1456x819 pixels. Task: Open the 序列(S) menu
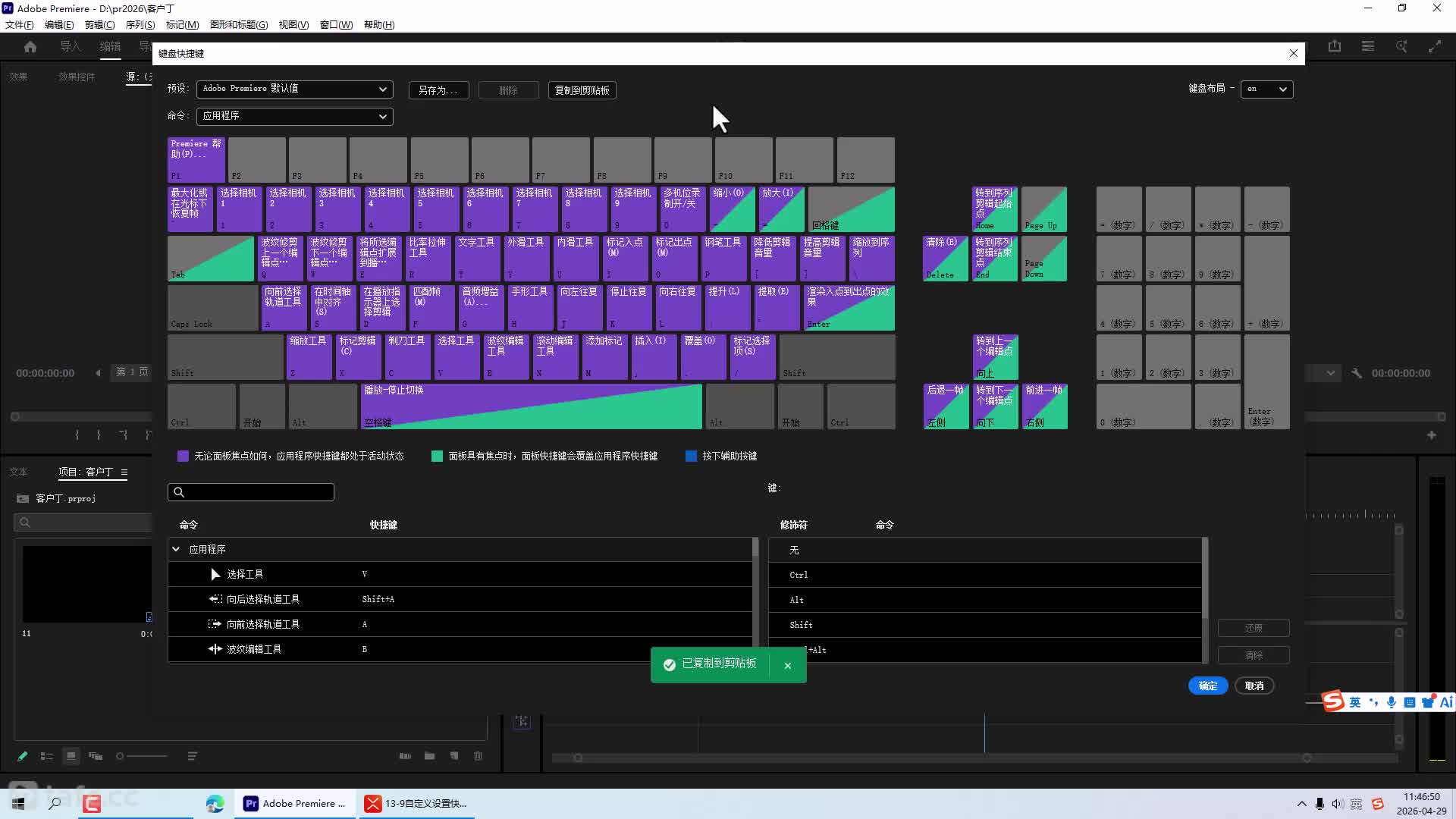click(140, 25)
